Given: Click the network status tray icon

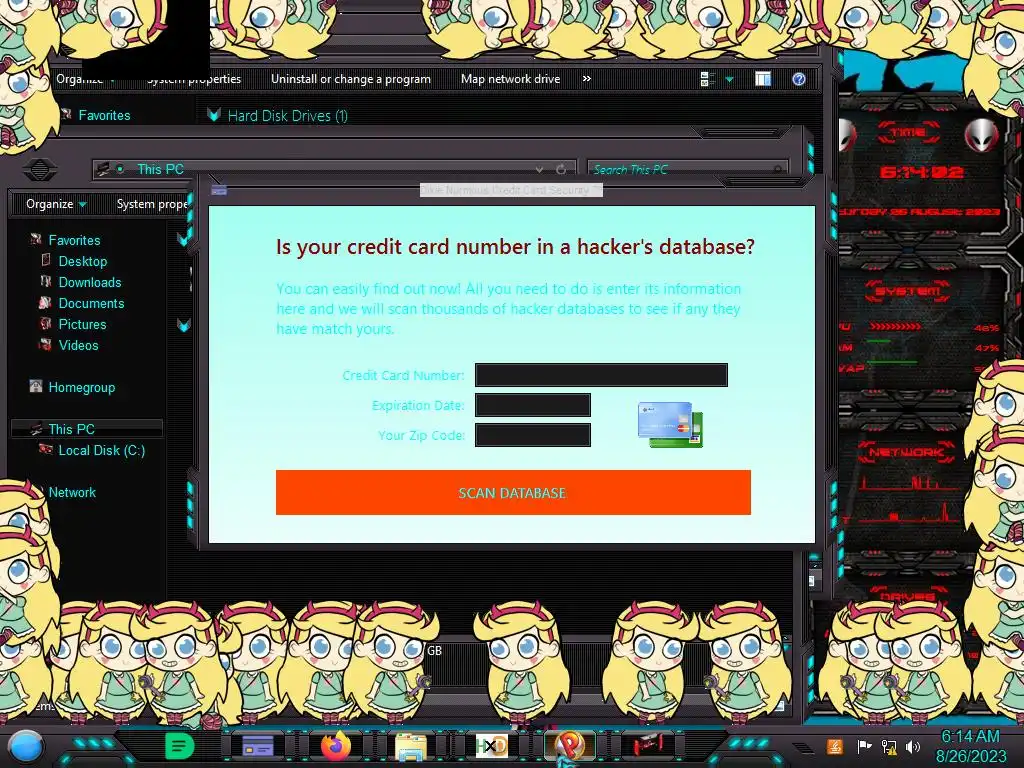Looking at the screenshot, I should coord(889,746).
